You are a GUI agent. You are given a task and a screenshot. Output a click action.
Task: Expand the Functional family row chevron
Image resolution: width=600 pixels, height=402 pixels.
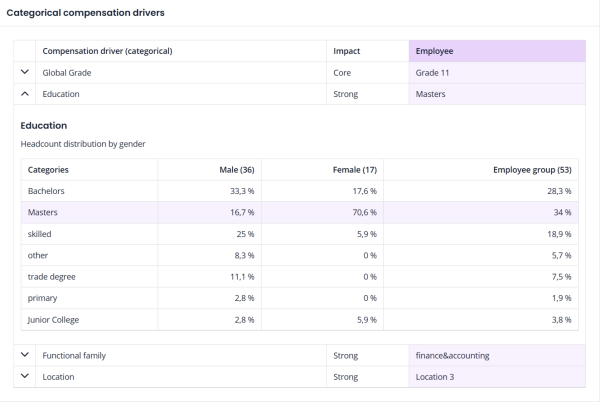[25, 355]
